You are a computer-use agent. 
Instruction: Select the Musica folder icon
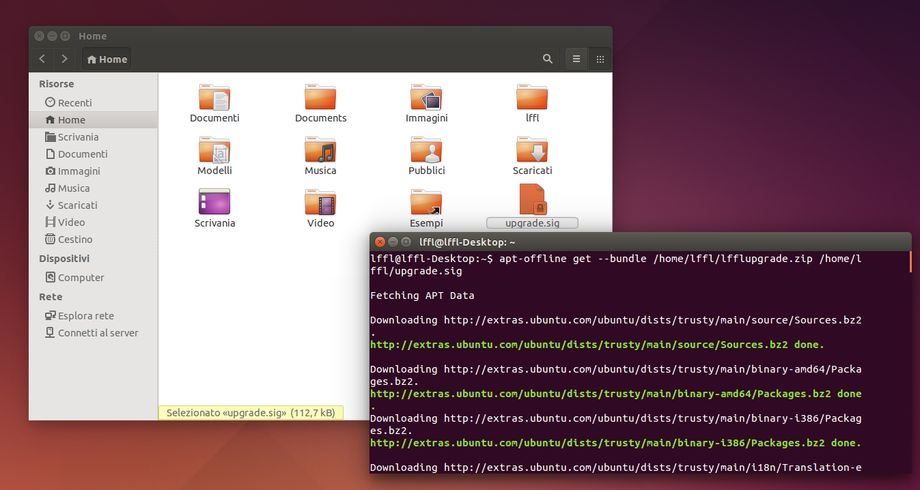point(320,151)
